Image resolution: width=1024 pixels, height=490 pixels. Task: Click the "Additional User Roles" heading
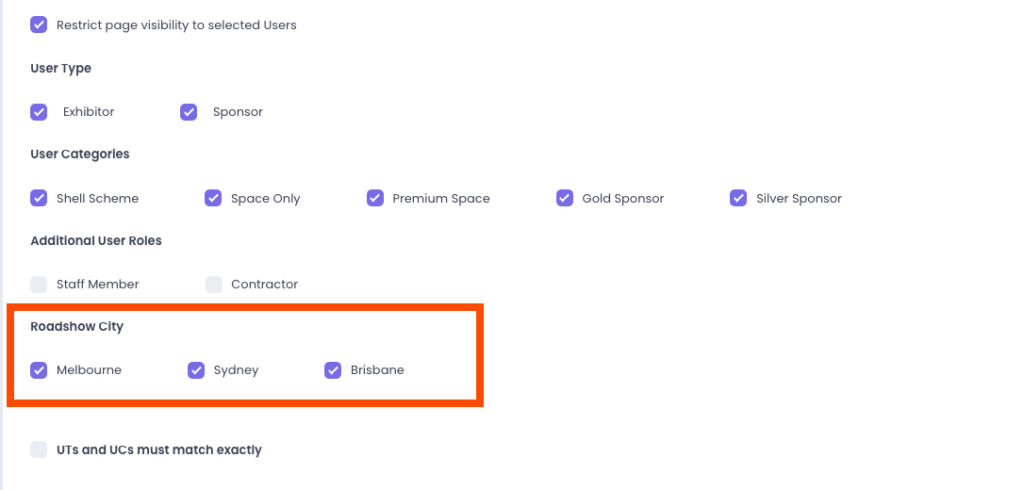[x=96, y=241]
